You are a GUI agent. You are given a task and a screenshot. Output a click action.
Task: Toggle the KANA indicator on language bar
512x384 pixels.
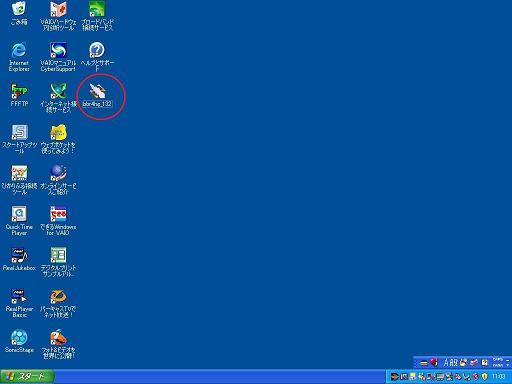tap(498, 365)
